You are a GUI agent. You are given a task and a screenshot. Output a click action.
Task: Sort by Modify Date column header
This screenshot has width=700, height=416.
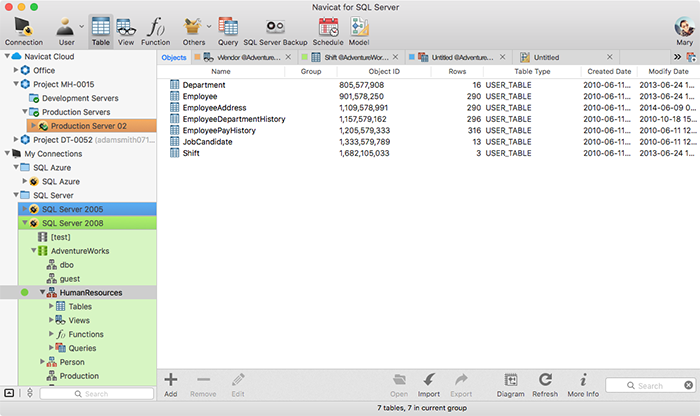(x=668, y=71)
